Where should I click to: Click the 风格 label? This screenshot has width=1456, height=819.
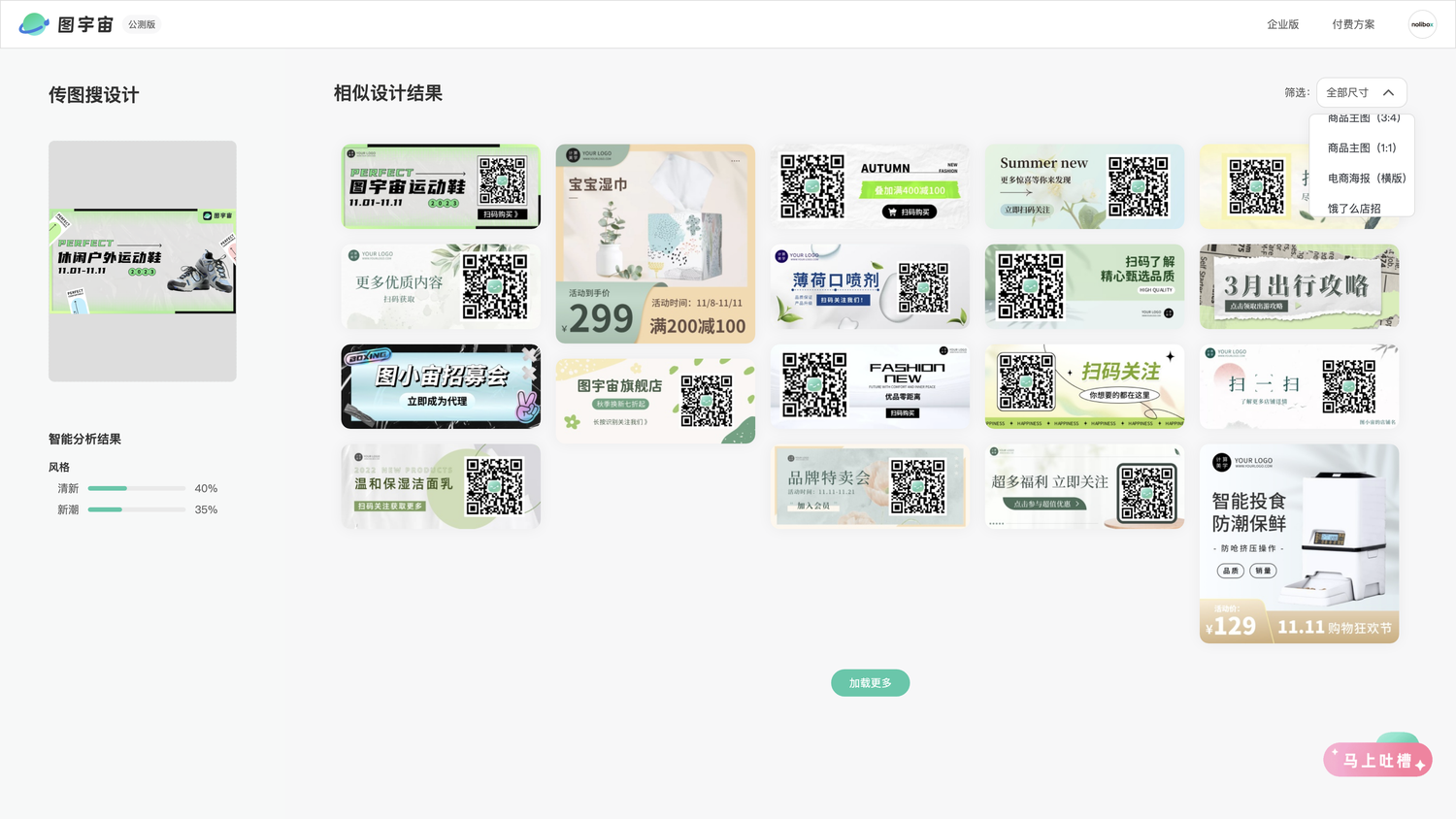(x=59, y=467)
